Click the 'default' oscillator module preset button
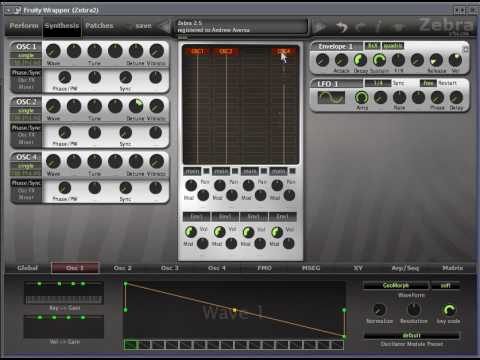 pos(412,336)
